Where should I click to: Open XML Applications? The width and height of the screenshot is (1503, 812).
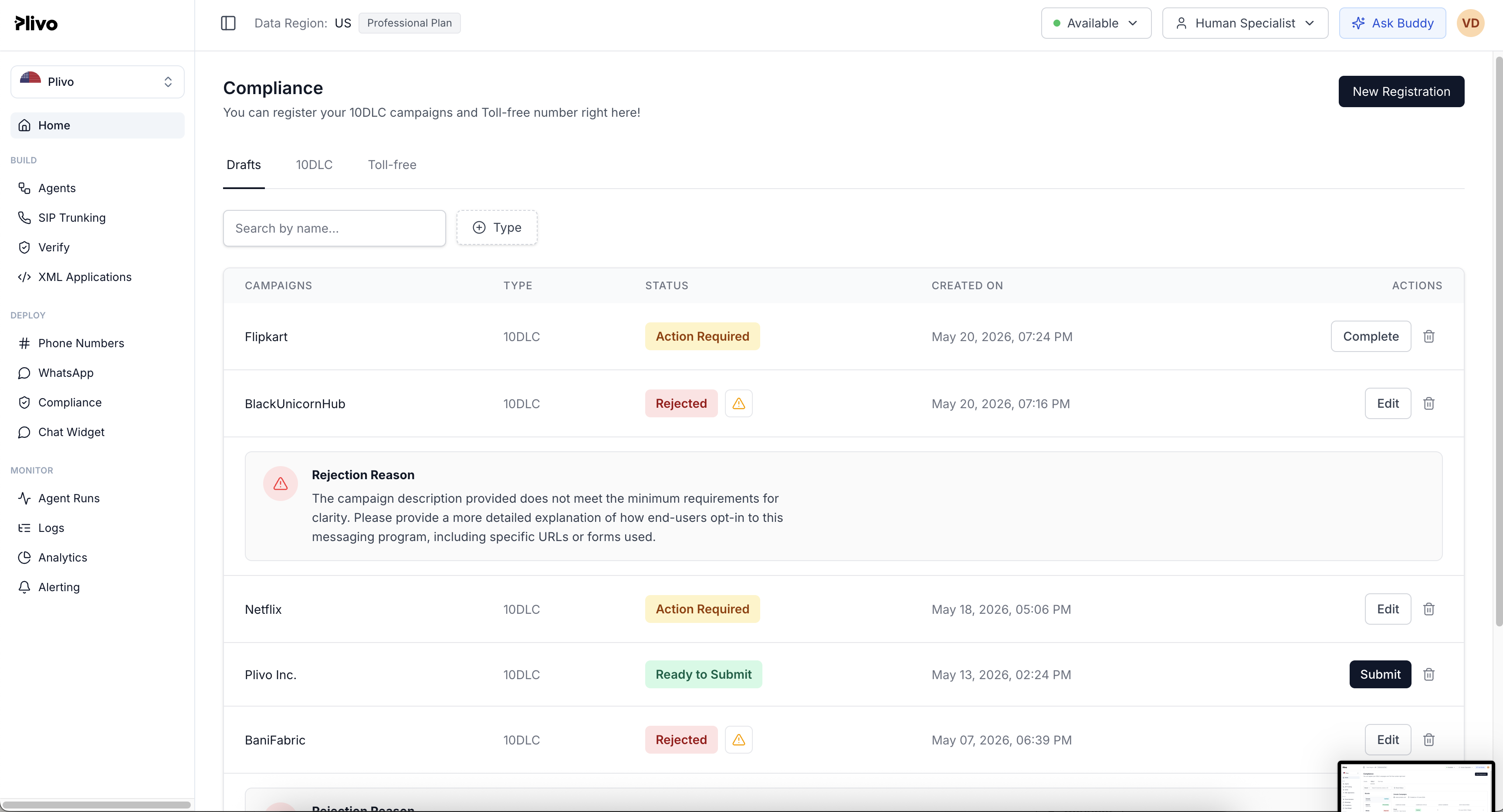click(98, 277)
